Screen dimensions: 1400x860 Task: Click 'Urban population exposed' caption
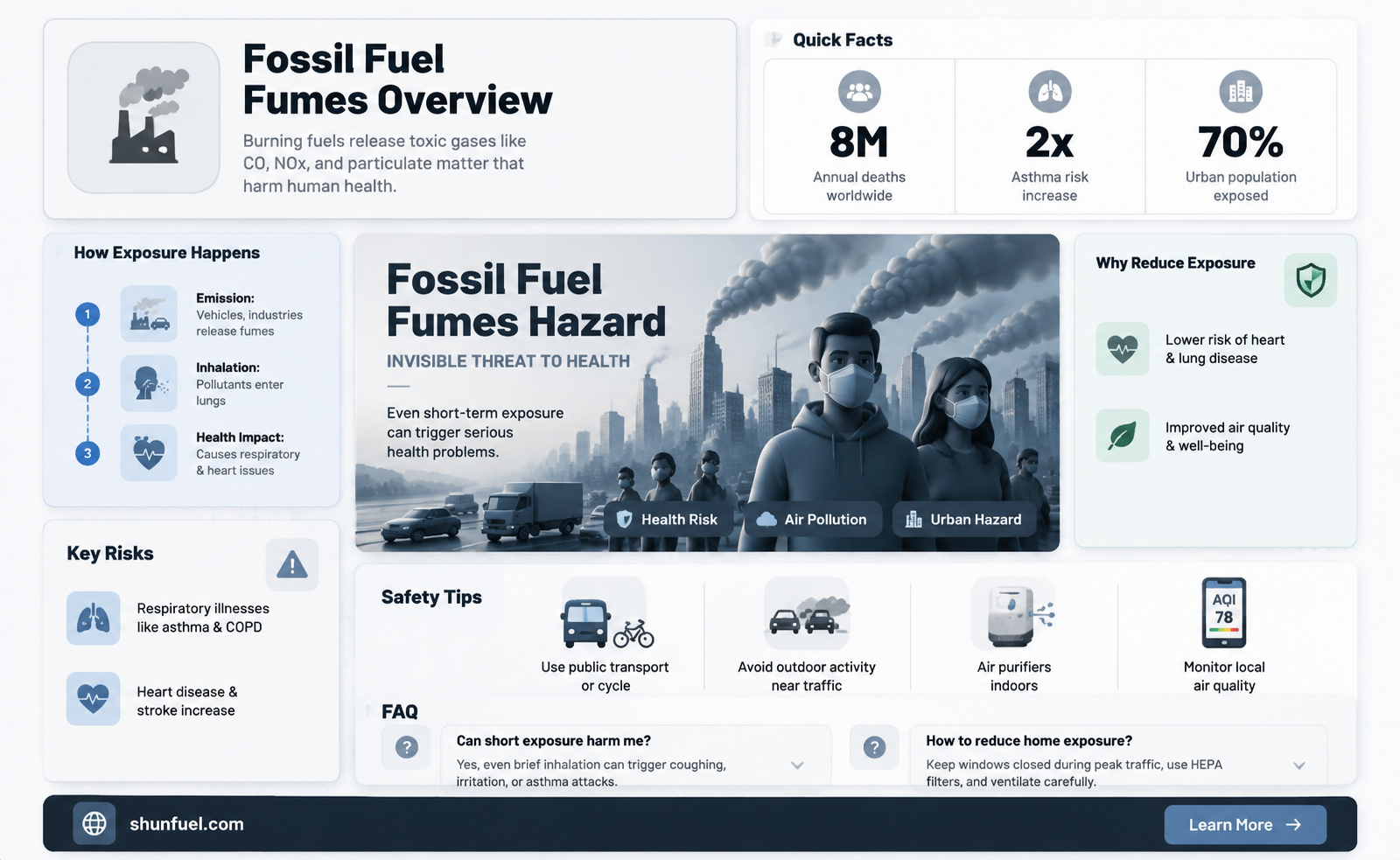click(1241, 186)
